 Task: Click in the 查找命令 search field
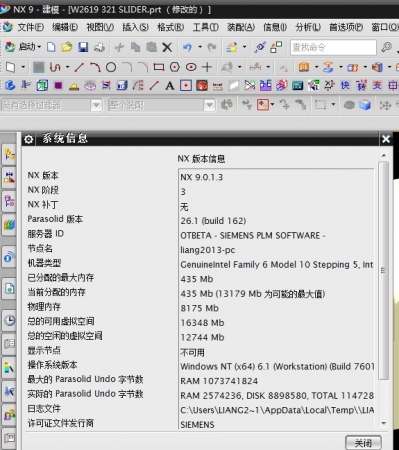(333, 47)
